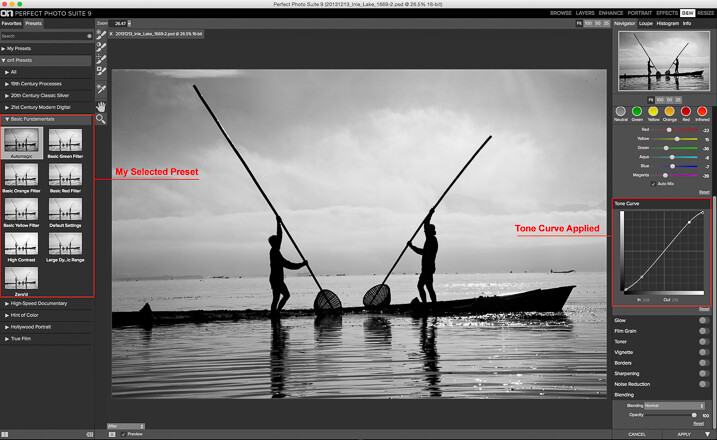Viewport: 717px width, 440px height.
Task: Choose the Infrared filter swatch
Action: (x=702, y=111)
